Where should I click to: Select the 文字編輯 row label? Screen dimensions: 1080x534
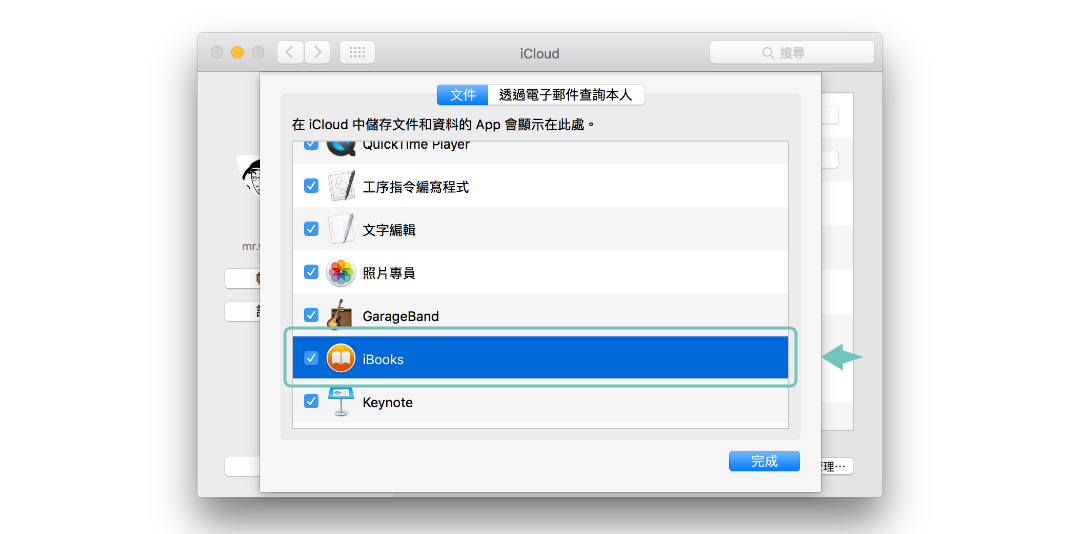point(389,230)
